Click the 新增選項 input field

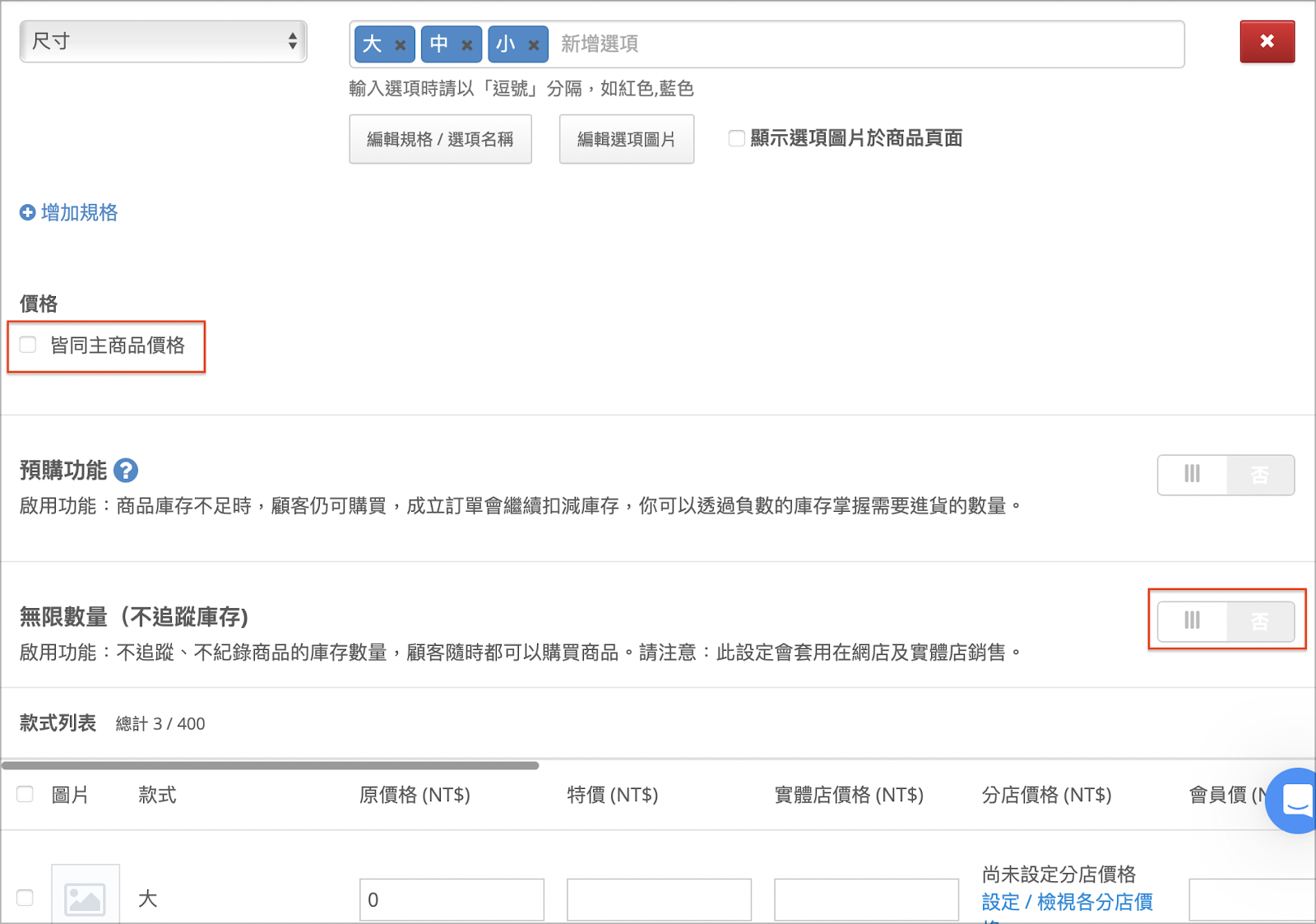(x=864, y=44)
